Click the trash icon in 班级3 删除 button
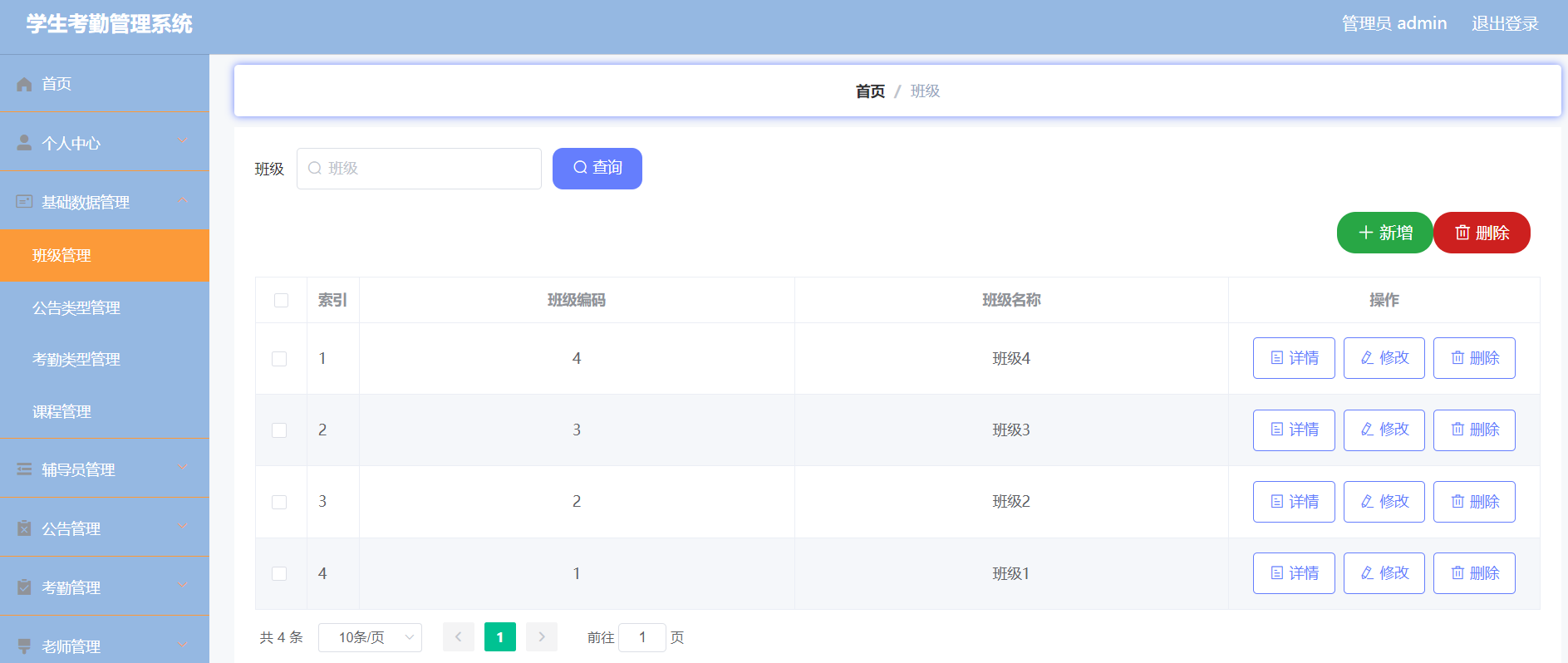The width and height of the screenshot is (1568, 663). 1457,430
